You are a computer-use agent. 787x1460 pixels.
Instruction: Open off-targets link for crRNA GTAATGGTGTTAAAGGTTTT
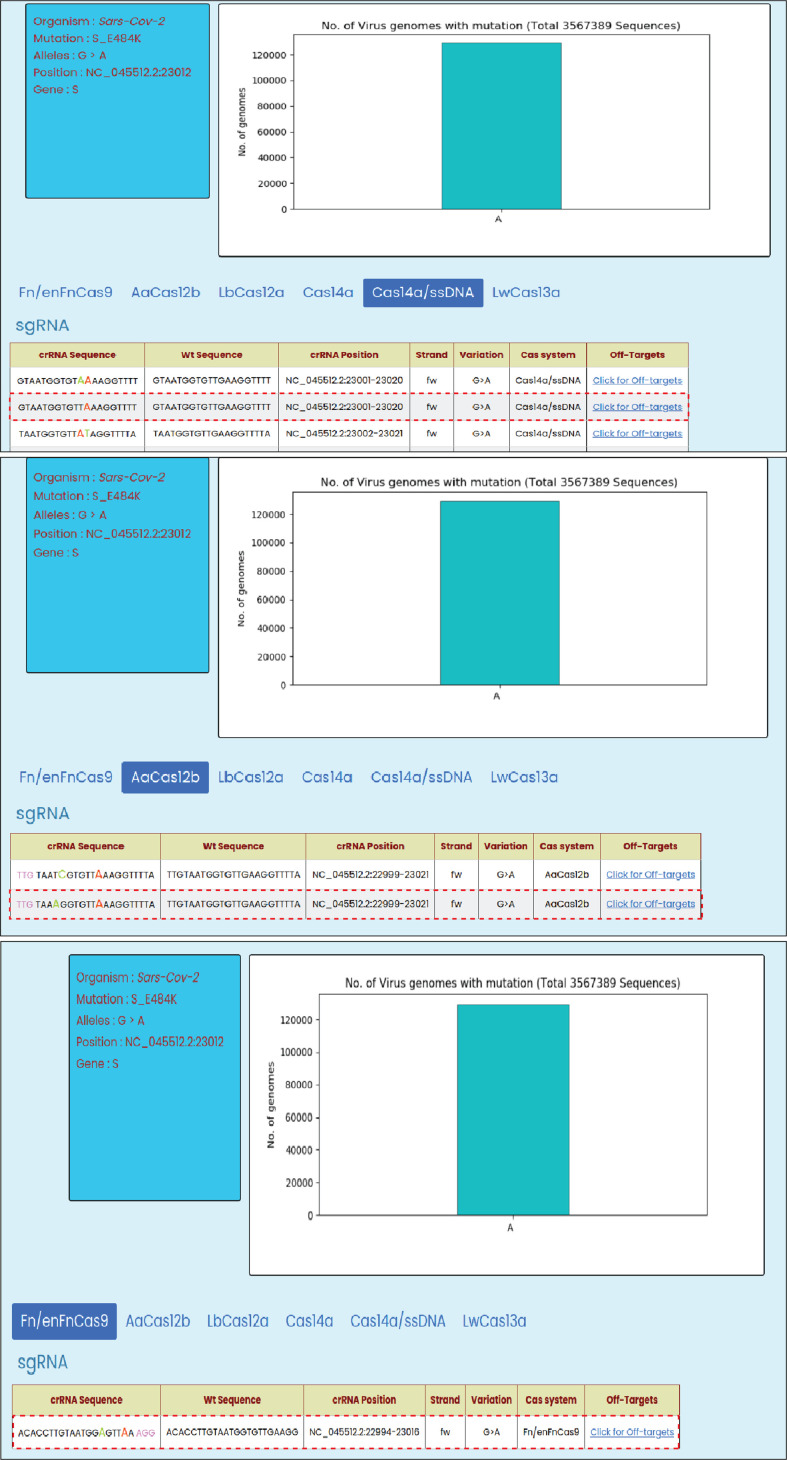point(638,407)
